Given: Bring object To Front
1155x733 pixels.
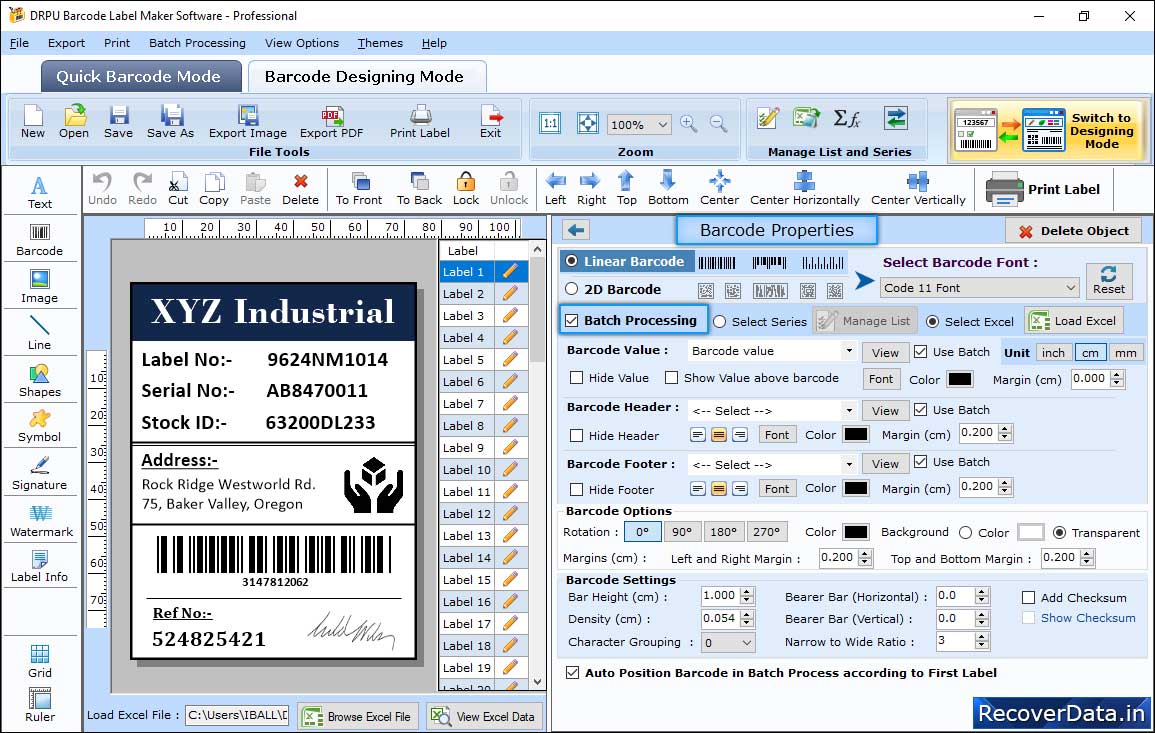Looking at the screenshot, I should tap(359, 189).
